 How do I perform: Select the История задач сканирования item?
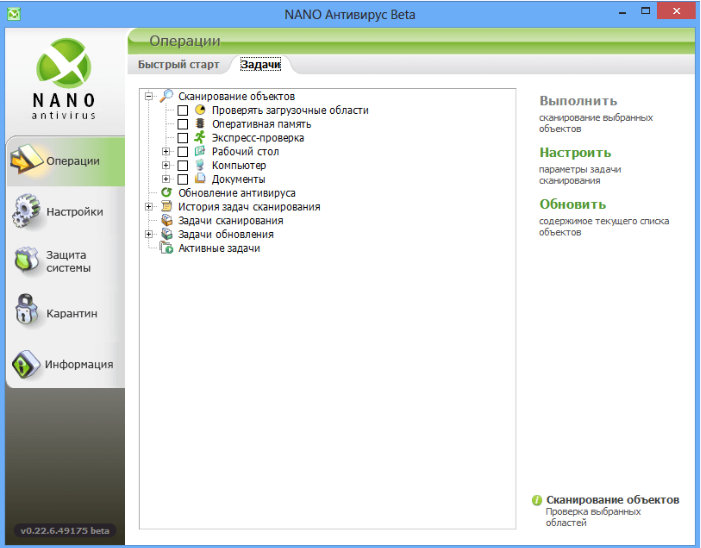coord(249,207)
